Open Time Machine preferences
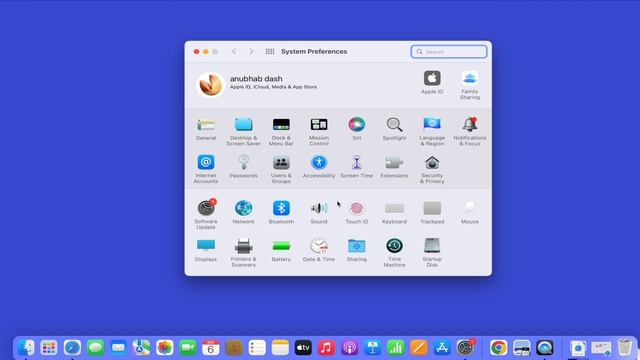Image resolution: width=640 pixels, height=360 pixels. (x=394, y=253)
